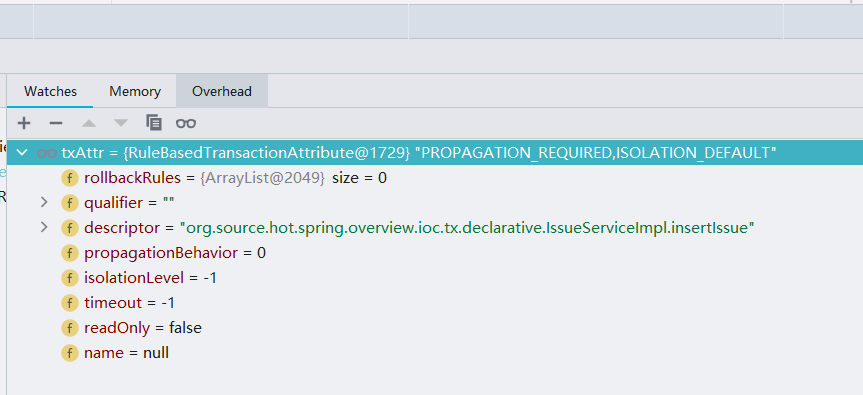This screenshot has width=863, height=395.
Task: Click the field icon beside readOnly
Action: (69, 328)
